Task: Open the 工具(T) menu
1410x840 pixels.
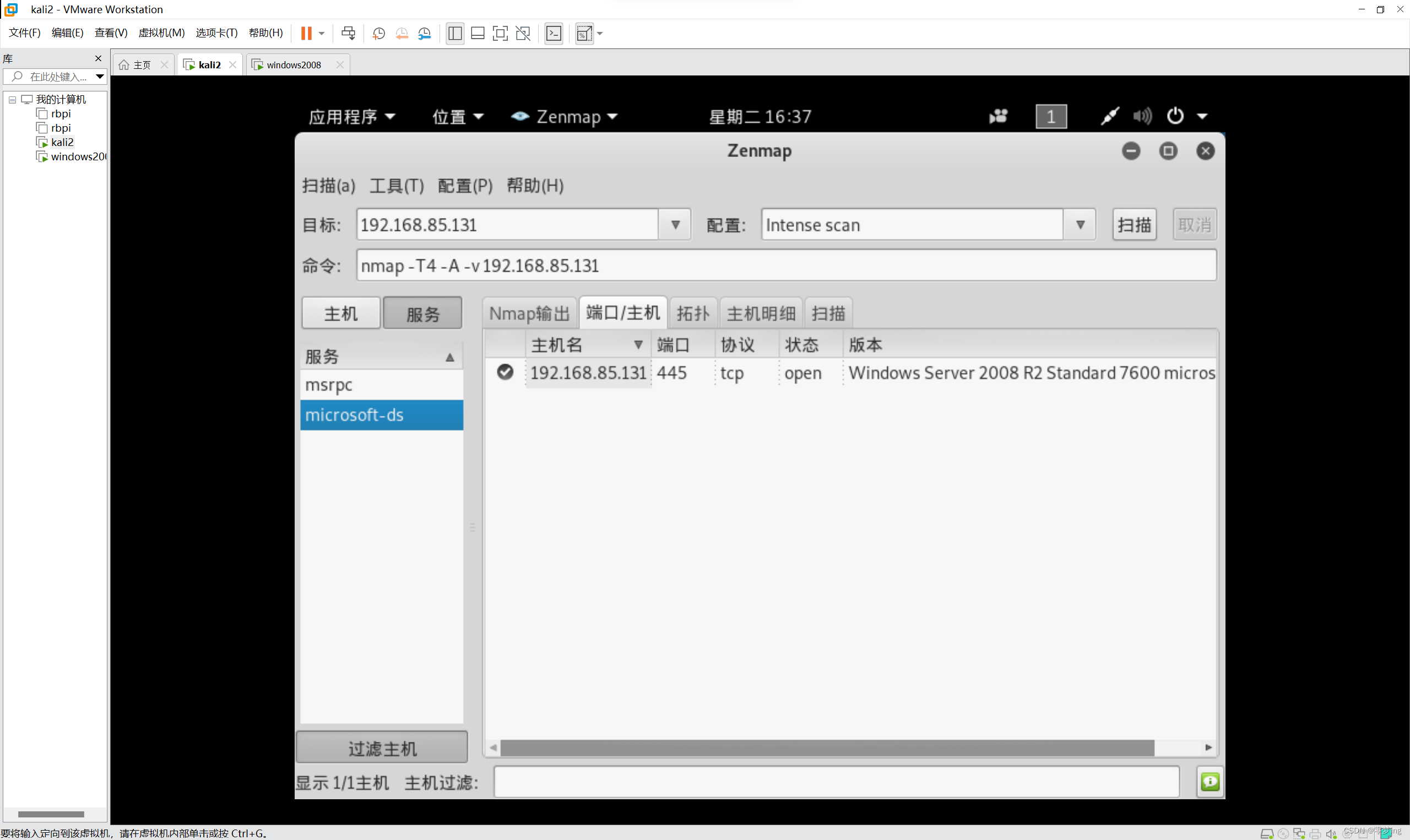Action: tap(396, 185)
